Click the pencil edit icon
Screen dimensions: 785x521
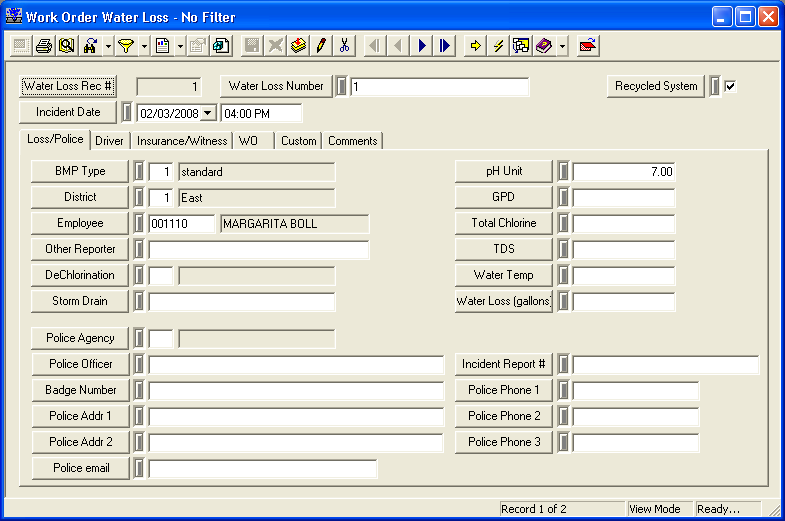(321, 46)
